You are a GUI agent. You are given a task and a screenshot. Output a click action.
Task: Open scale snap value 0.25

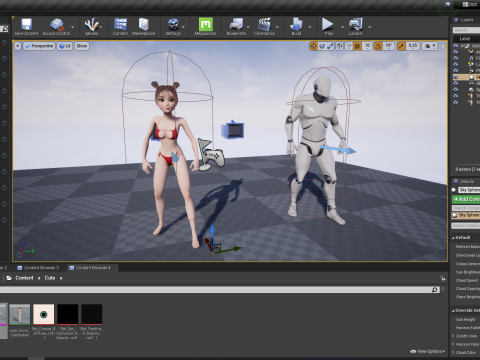(x=413, y=46)
